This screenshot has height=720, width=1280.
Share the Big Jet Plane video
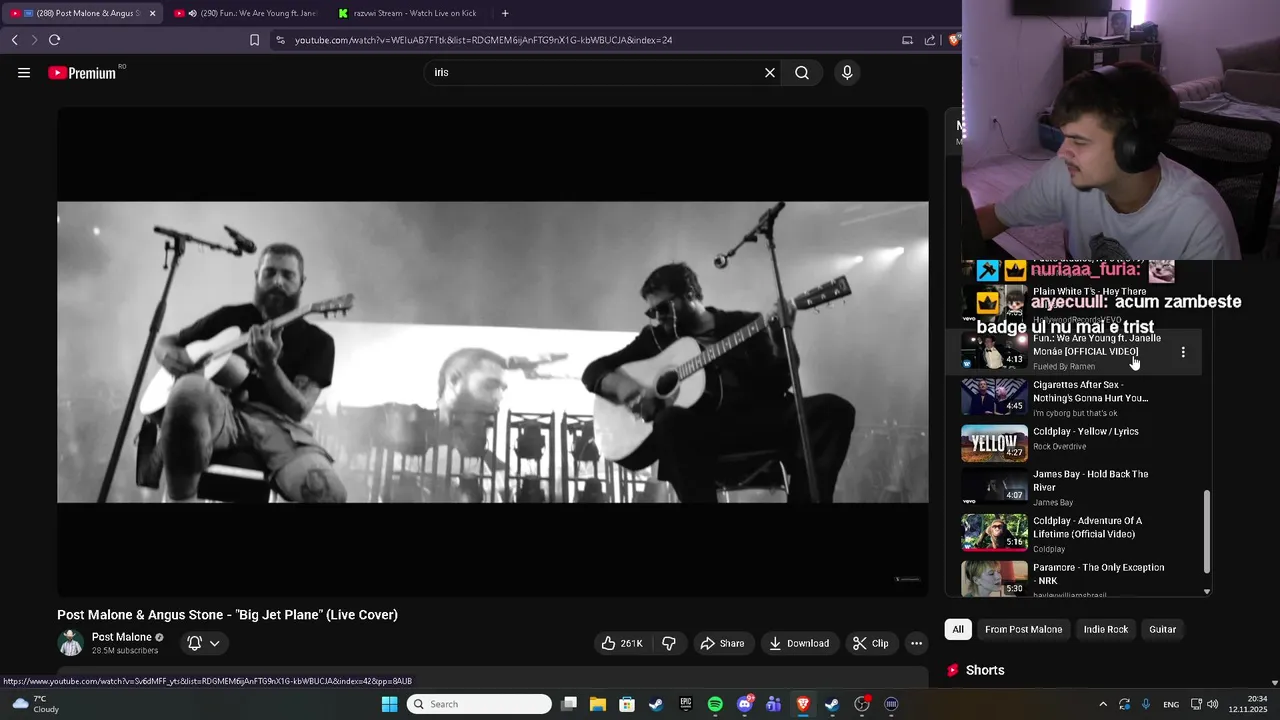pyautogui.click(x=722, y=643)
